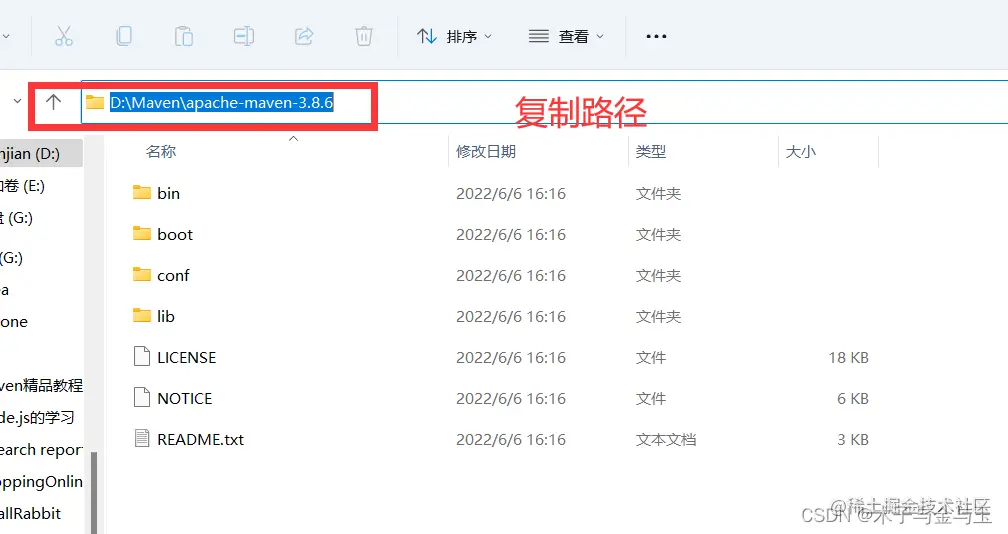This screenshot has width=1008, height=534.
Task: Open the sidebar item ending in 精品教程
Action: (x=41, y=386)
